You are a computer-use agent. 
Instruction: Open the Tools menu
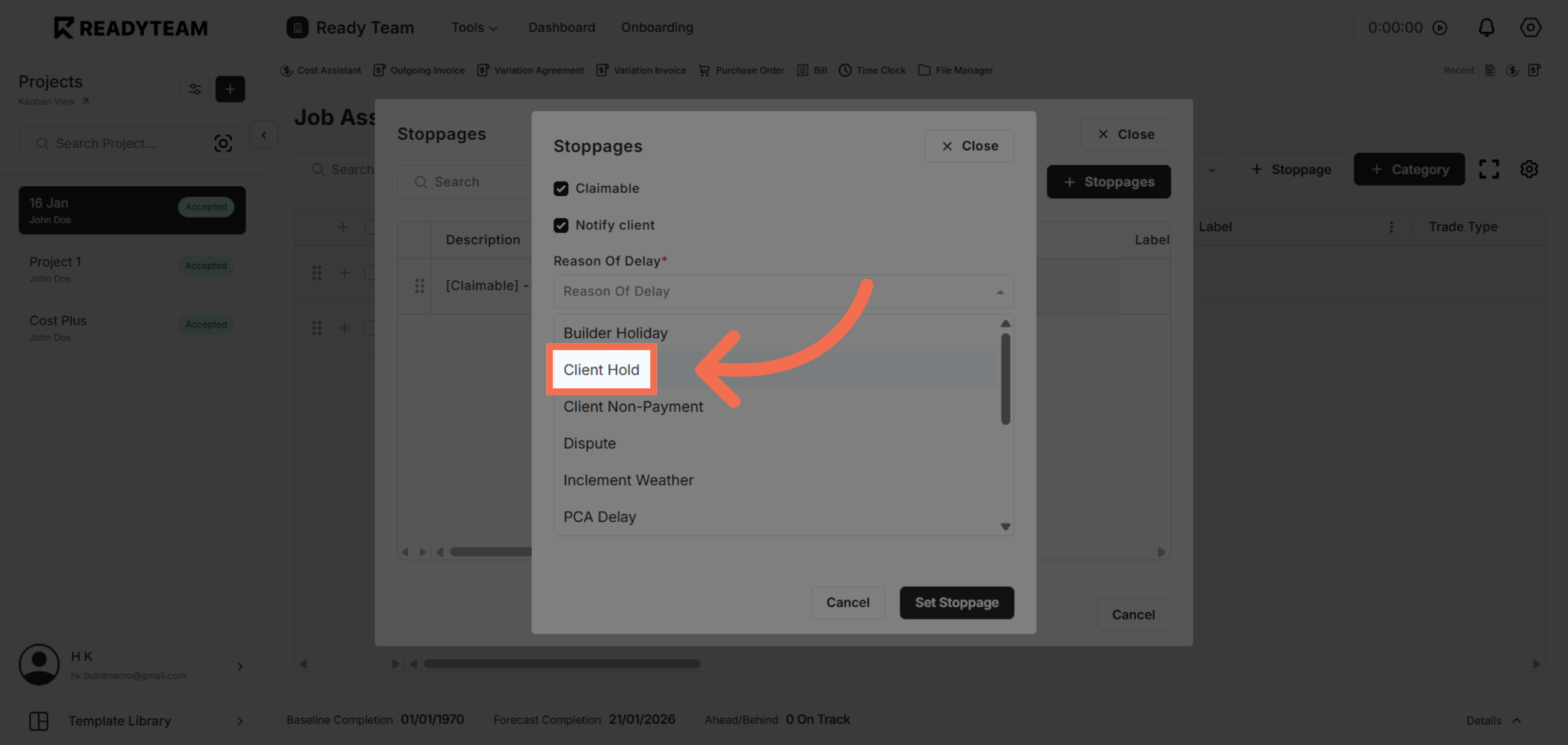(x=474, y=27)
